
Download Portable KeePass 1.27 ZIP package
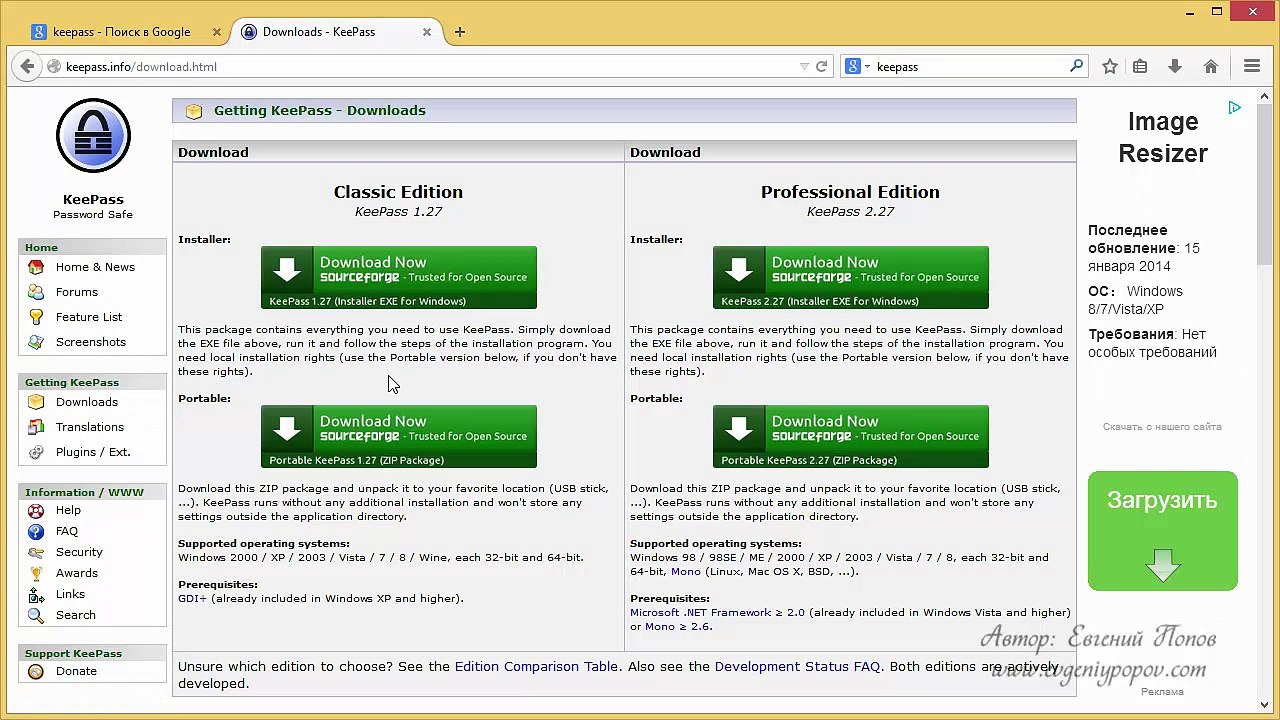tap(399, 437)
